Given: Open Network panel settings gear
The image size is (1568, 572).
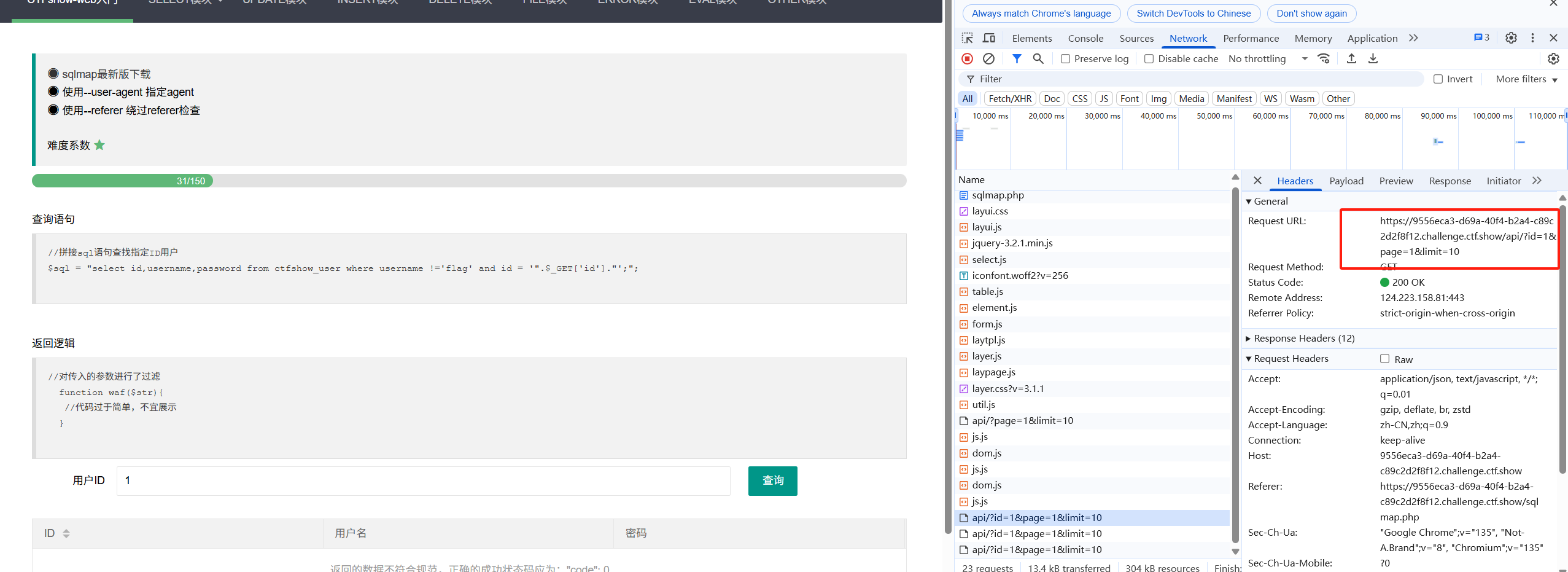Looking at the screenshot, I should tap(1553, 58).
